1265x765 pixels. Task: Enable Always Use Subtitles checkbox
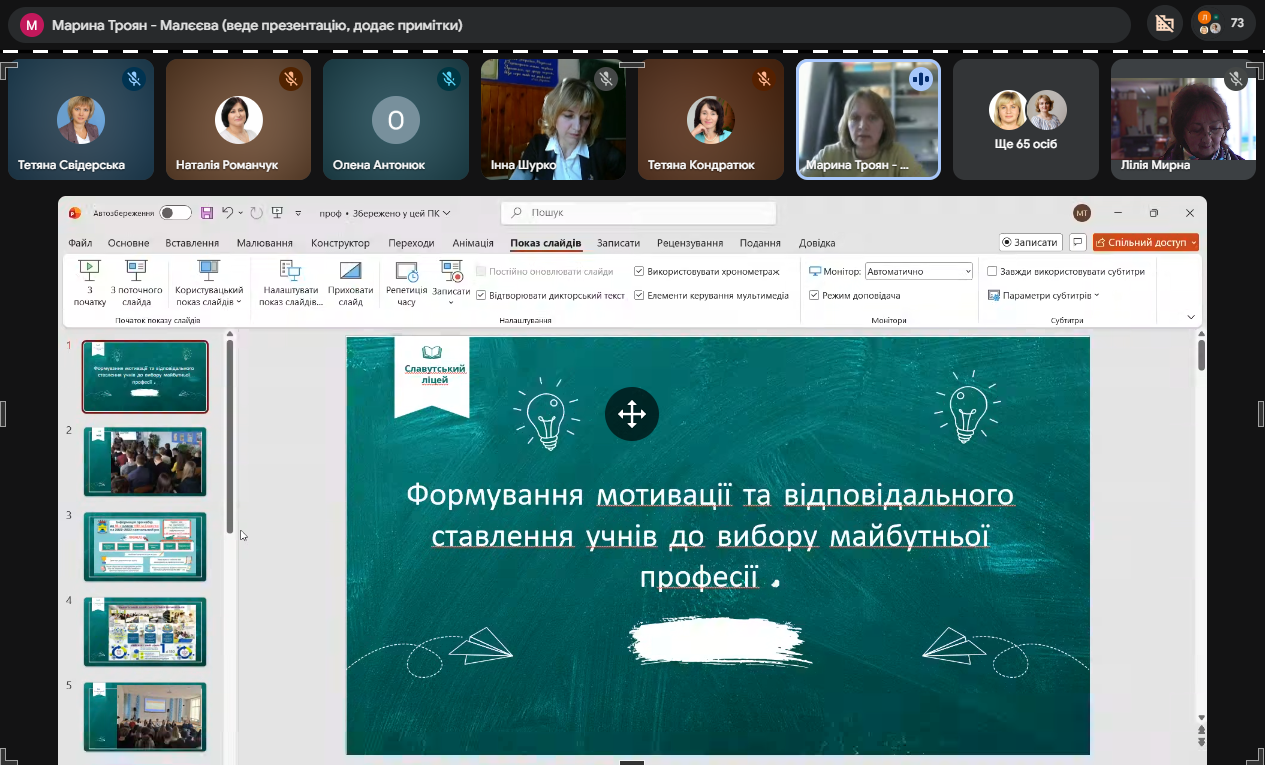pos(992,271)
